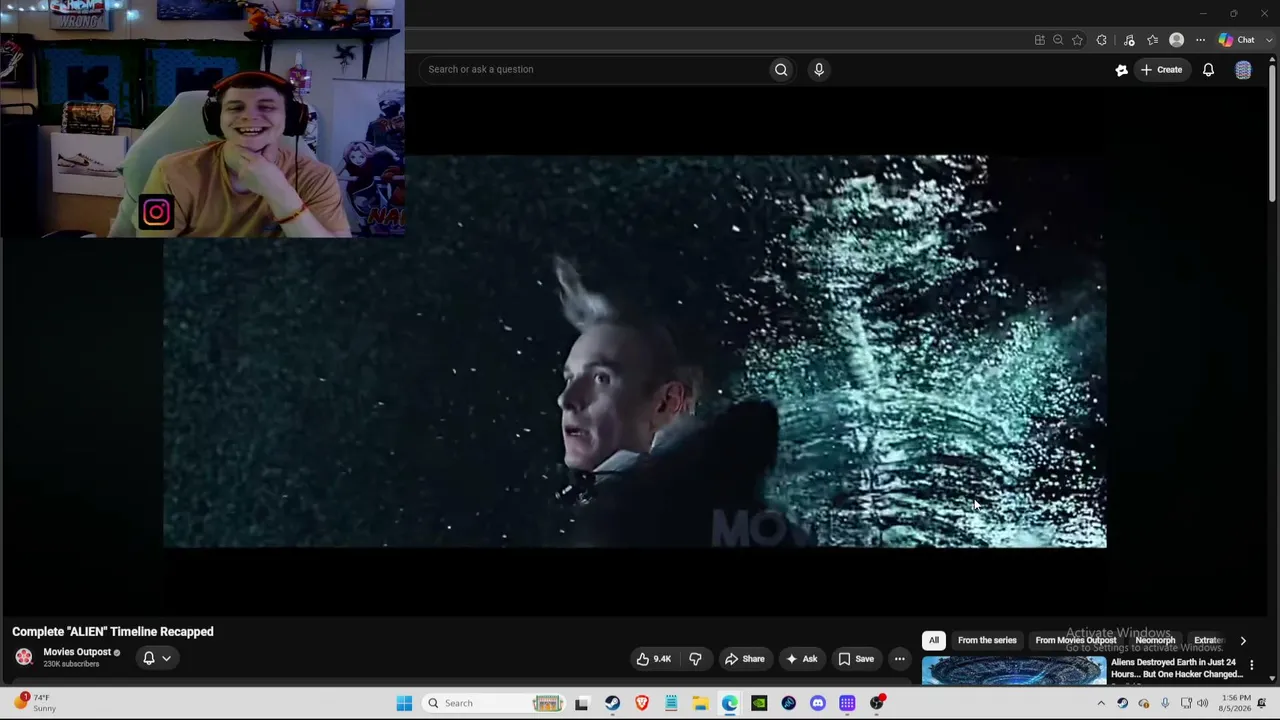Open the Movies Outpost channel link
This screenshot has height=720, width=1280.
[x=76, y=652]
